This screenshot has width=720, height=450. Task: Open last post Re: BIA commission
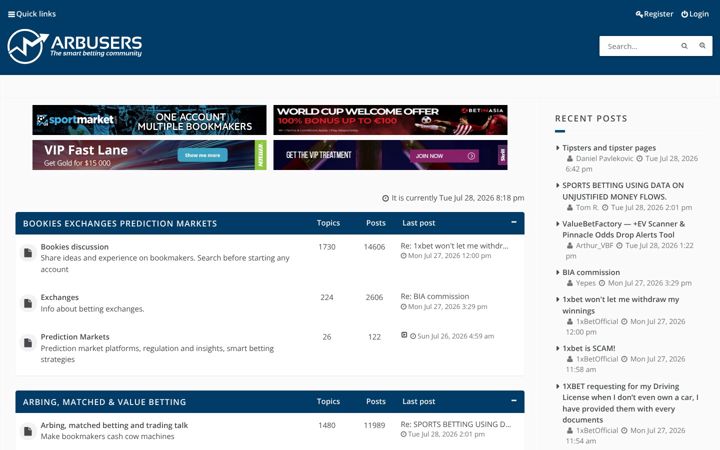[x=435, y=297]
